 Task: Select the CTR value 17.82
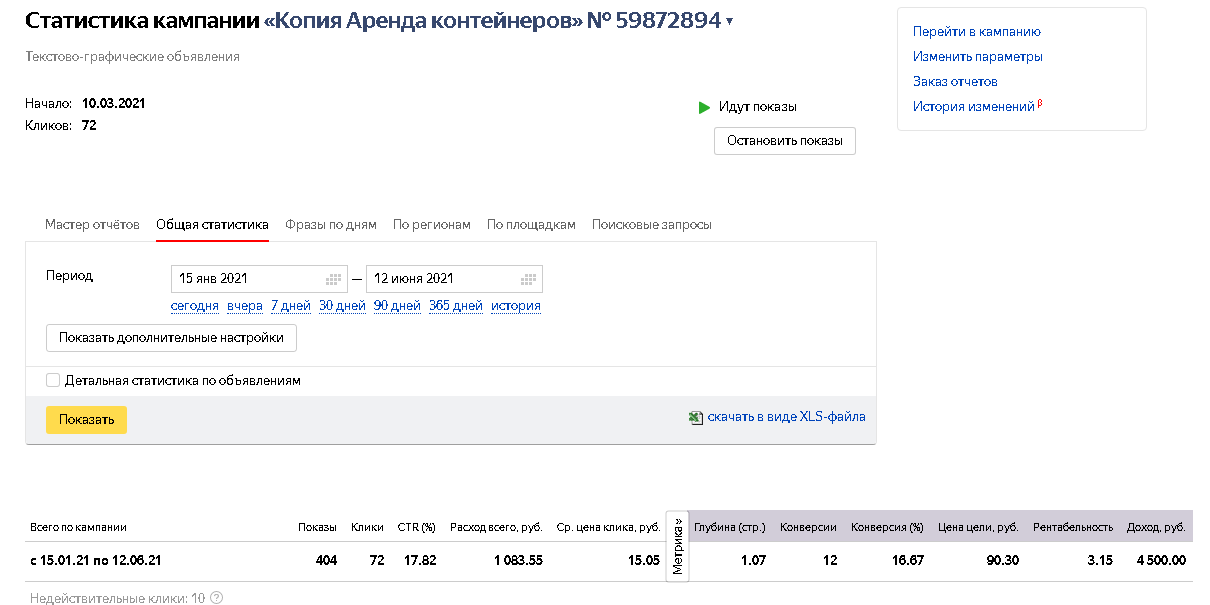(420, 561)
